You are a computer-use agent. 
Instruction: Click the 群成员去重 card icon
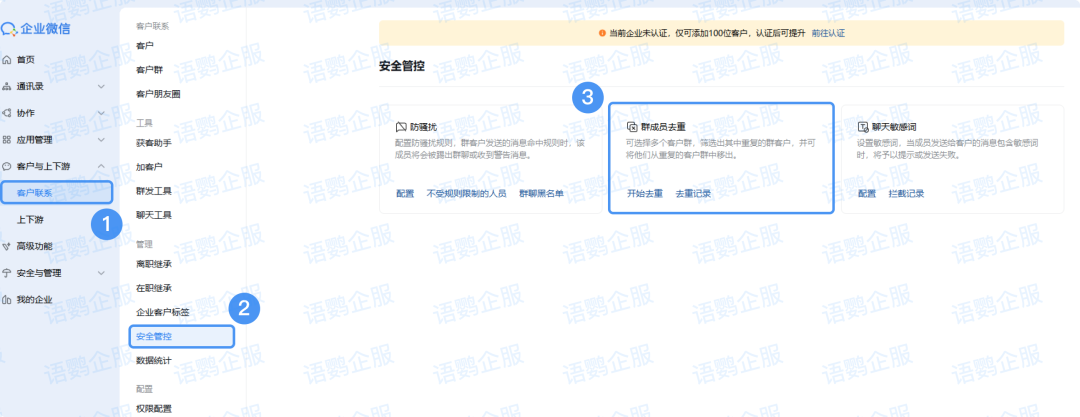pos(632,128)
